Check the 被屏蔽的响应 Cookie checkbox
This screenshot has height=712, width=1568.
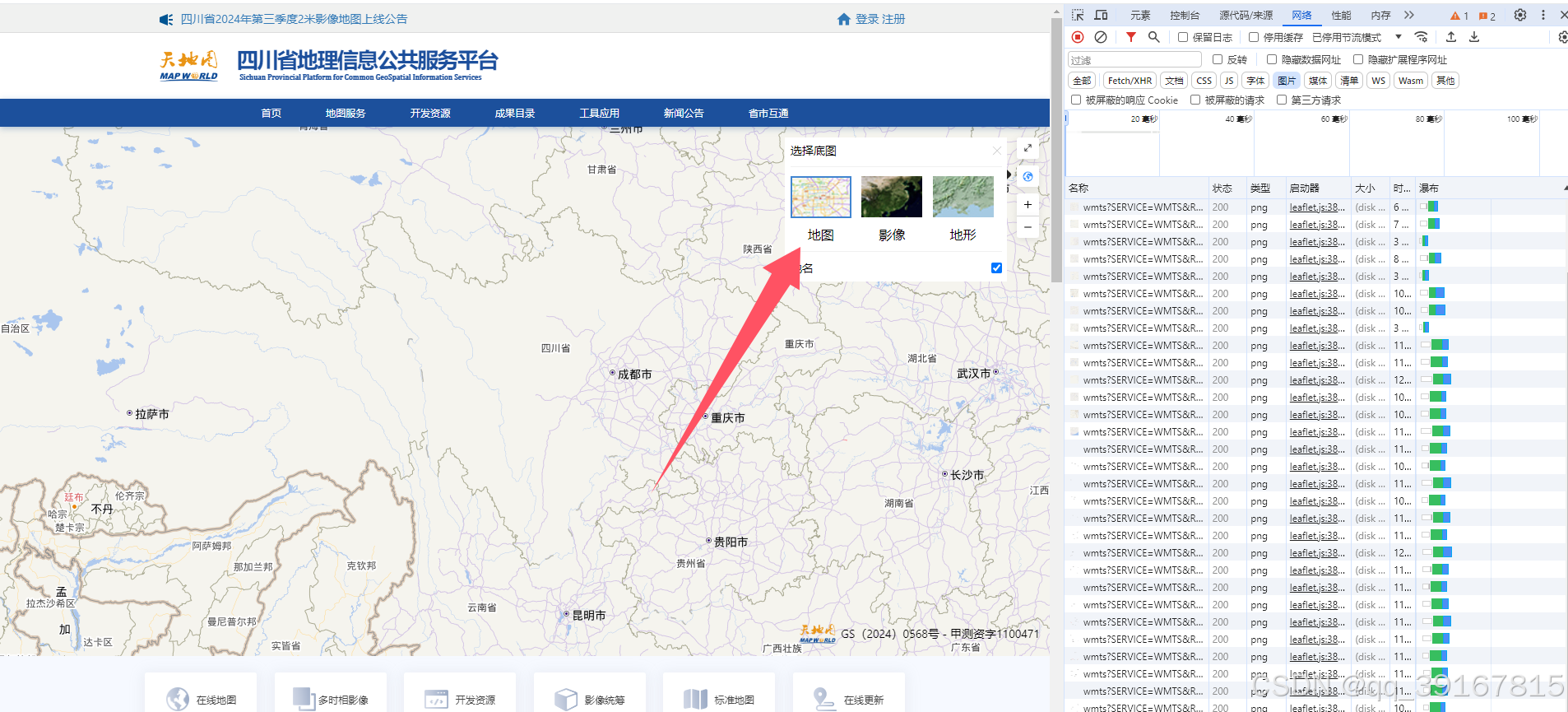[x=1076, y=100]
